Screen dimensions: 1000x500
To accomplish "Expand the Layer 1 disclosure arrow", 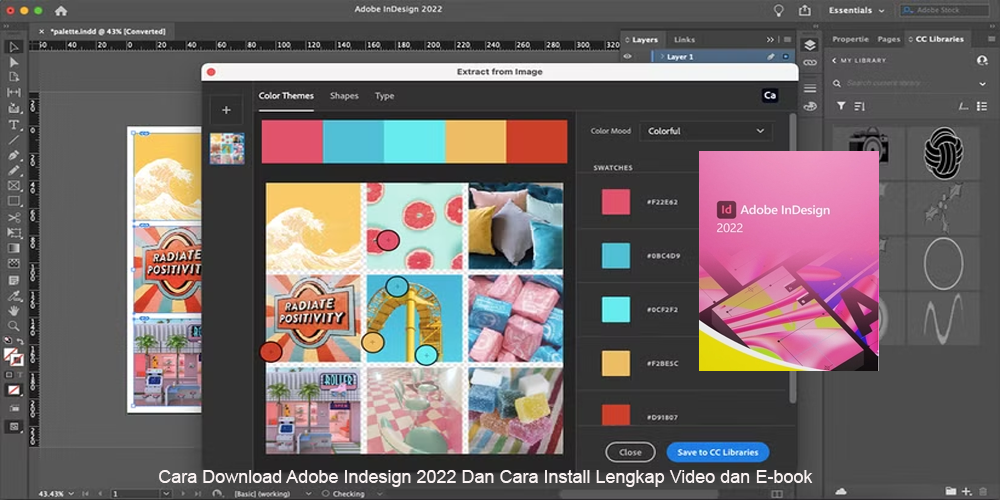I will (x=662, y=57).
